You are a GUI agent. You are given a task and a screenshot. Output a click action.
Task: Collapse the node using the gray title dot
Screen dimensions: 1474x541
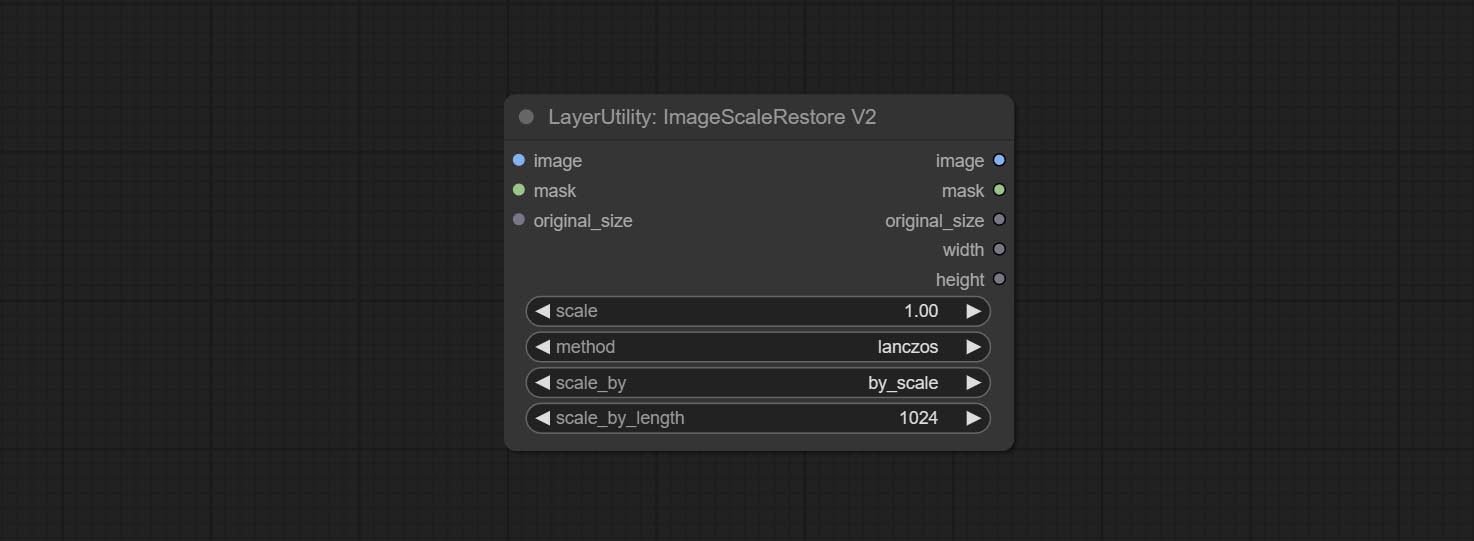pos(526,117)
